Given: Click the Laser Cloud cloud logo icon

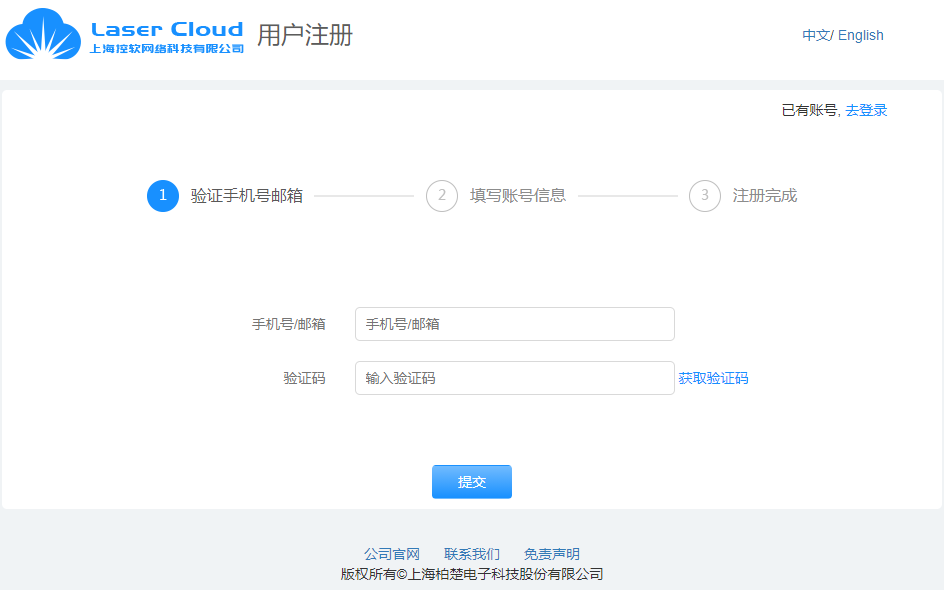Looking at the screenshot, I should click(43, 35).
